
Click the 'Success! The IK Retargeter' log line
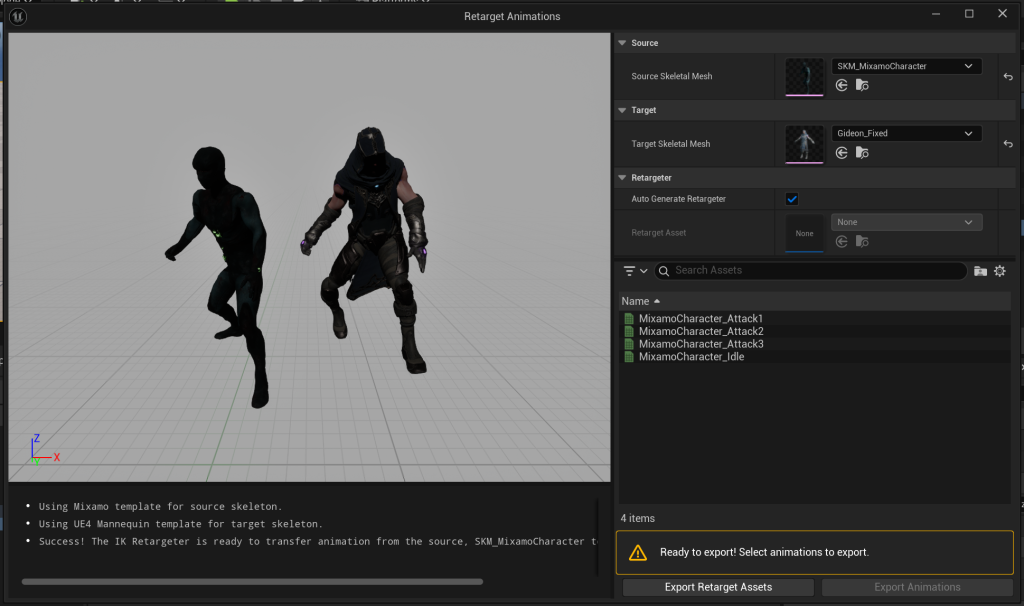click(317, 541)
